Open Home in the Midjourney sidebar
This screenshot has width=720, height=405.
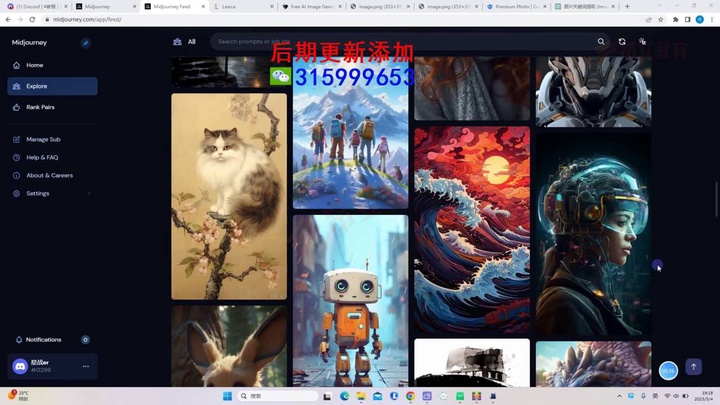click(x=34, y=65)
